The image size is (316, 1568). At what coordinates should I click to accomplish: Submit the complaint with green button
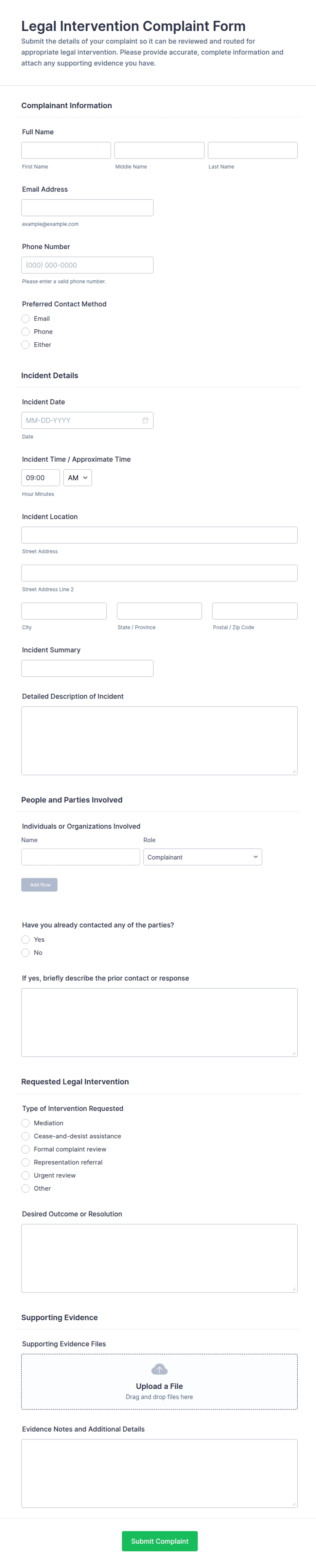coord(159,1540)
